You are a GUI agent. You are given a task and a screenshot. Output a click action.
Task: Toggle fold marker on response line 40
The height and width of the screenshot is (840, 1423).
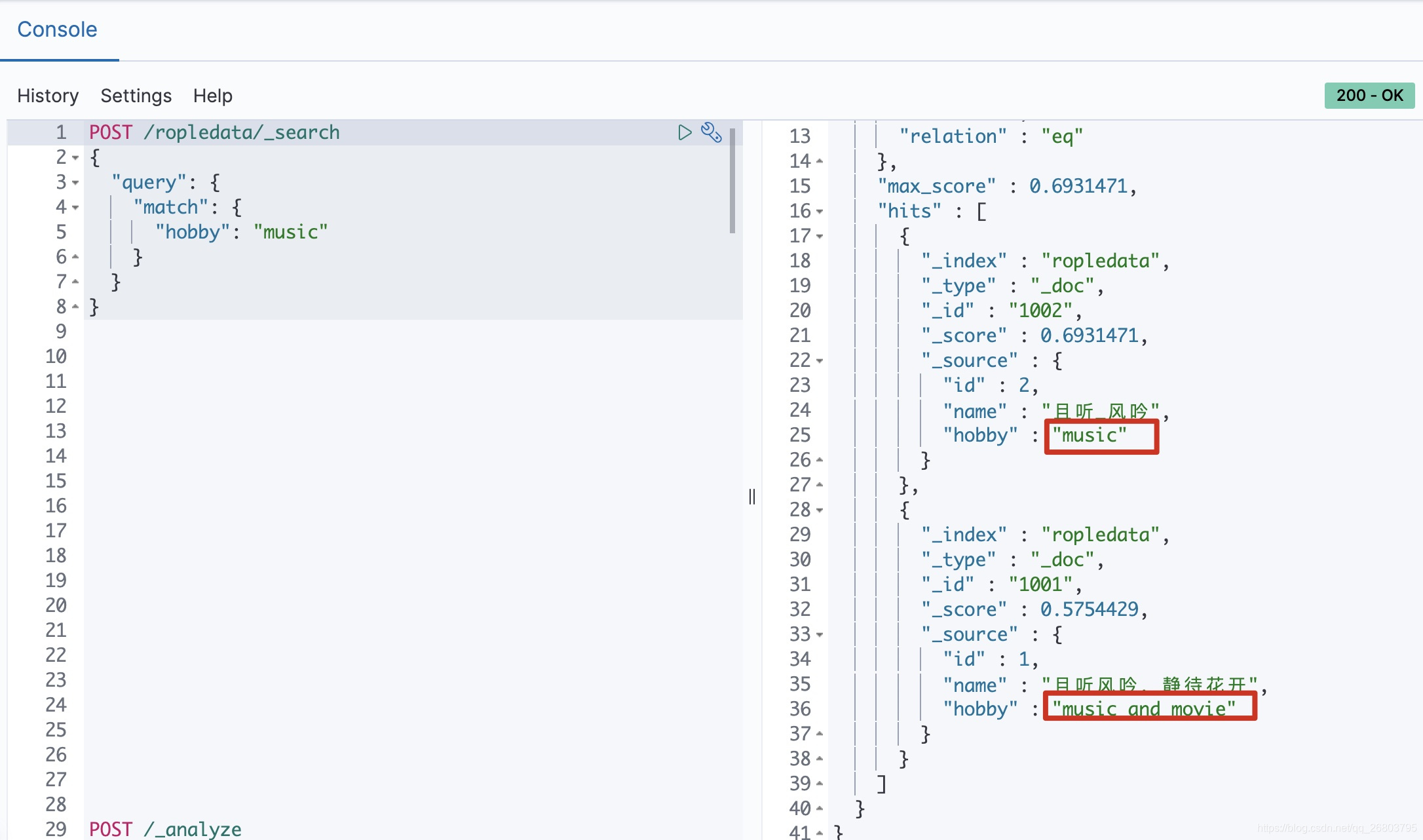(x=820, y=809)
